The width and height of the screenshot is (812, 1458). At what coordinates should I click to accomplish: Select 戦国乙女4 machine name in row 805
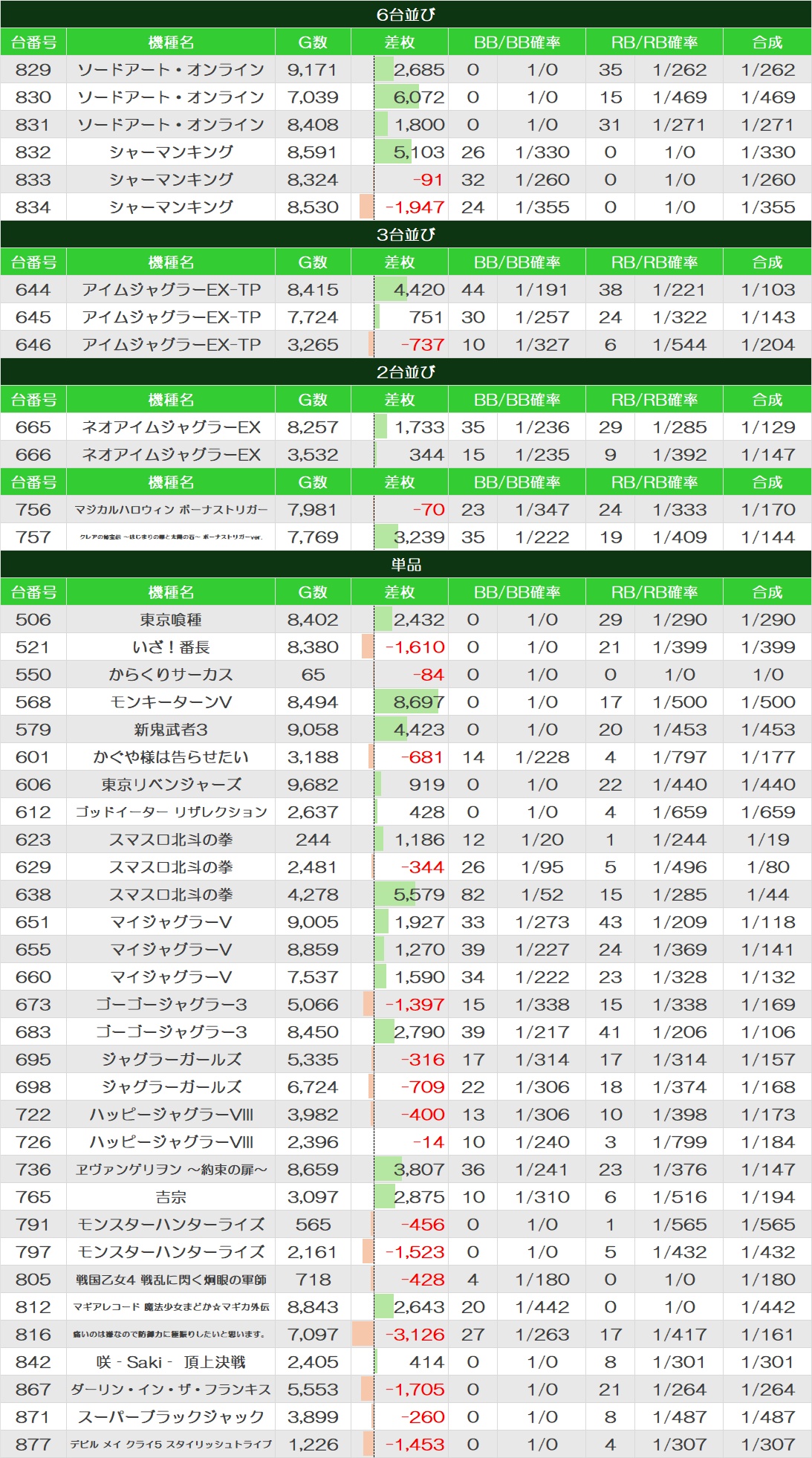[x=171, y=1280]
